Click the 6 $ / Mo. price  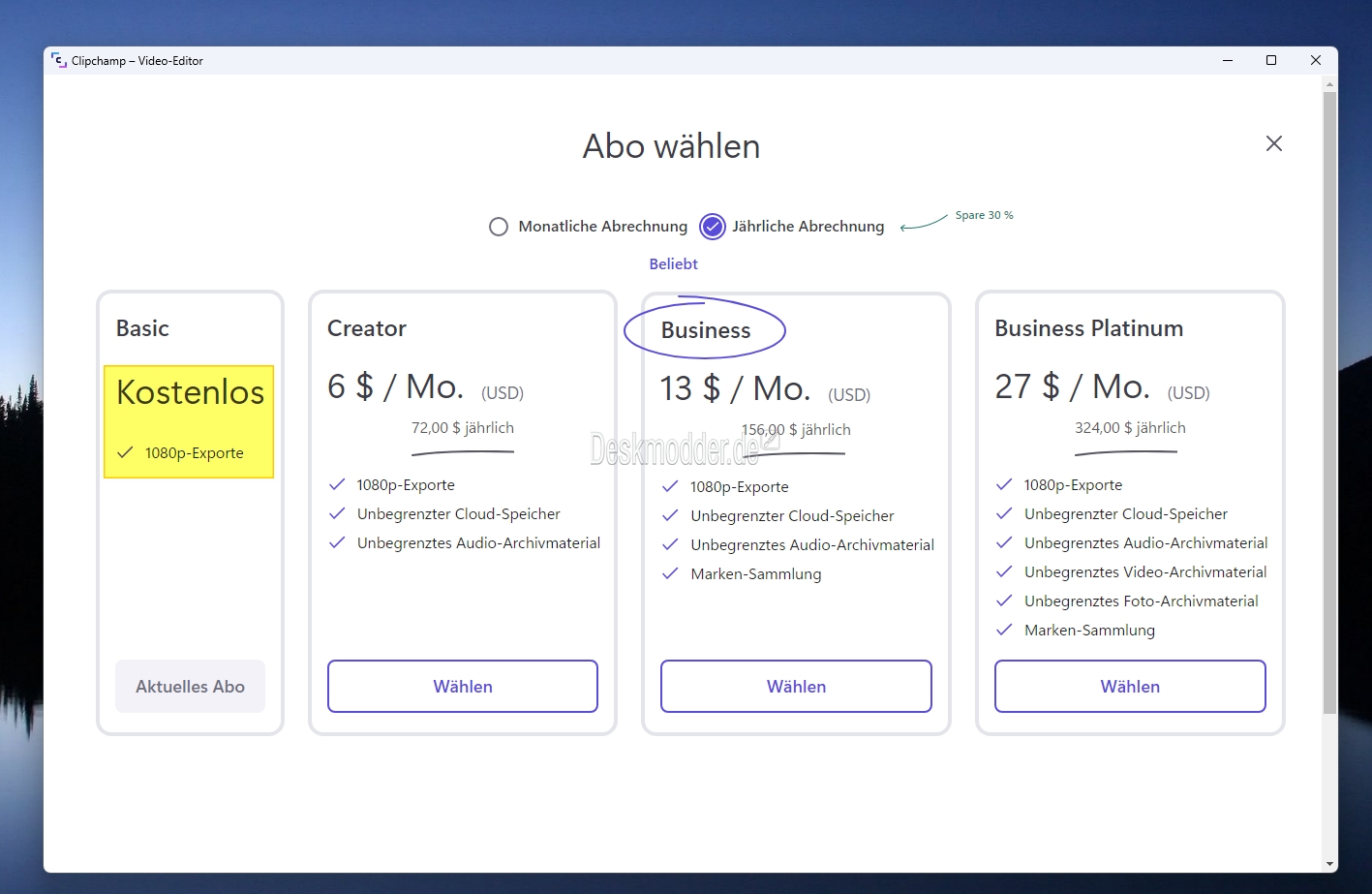pyautogui.click(x=395, y=386)
